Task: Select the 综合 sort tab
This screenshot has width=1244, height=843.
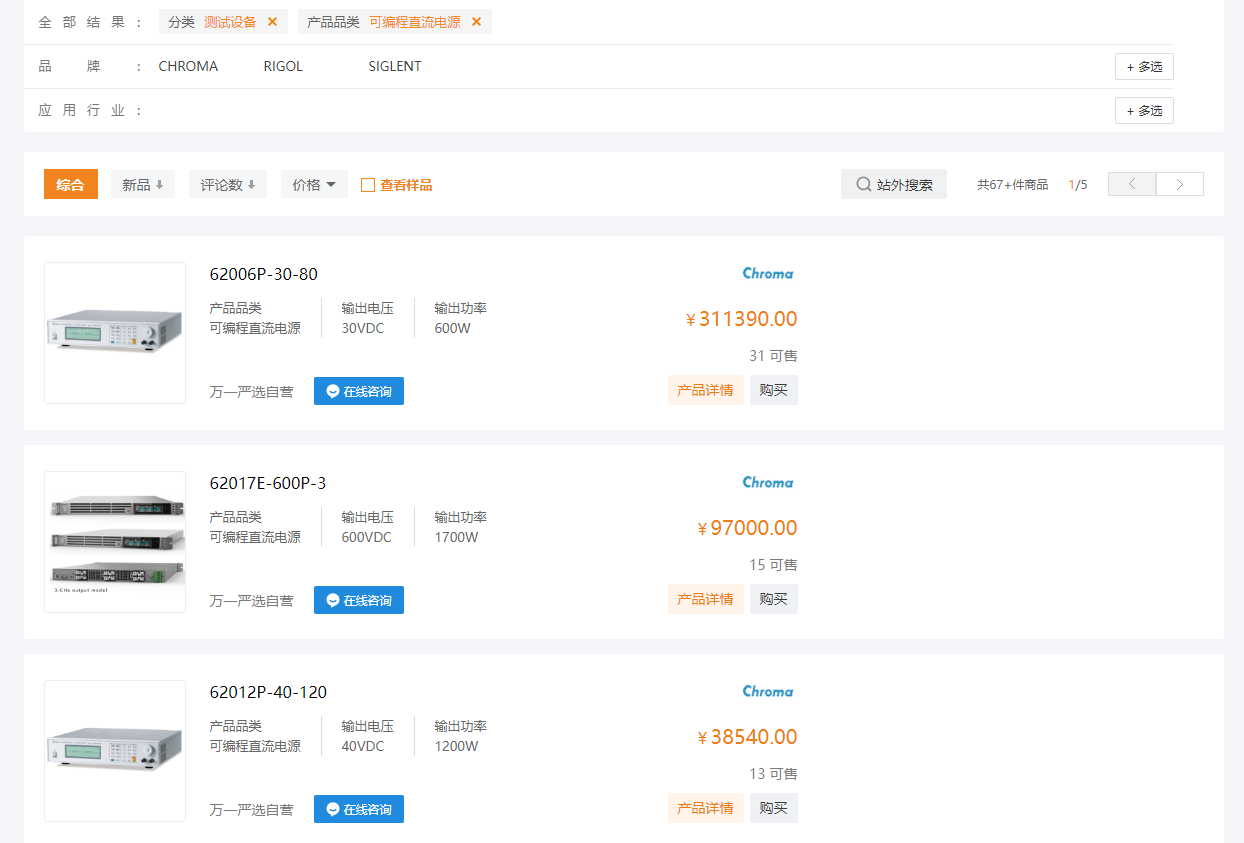Action: point(71,185)
